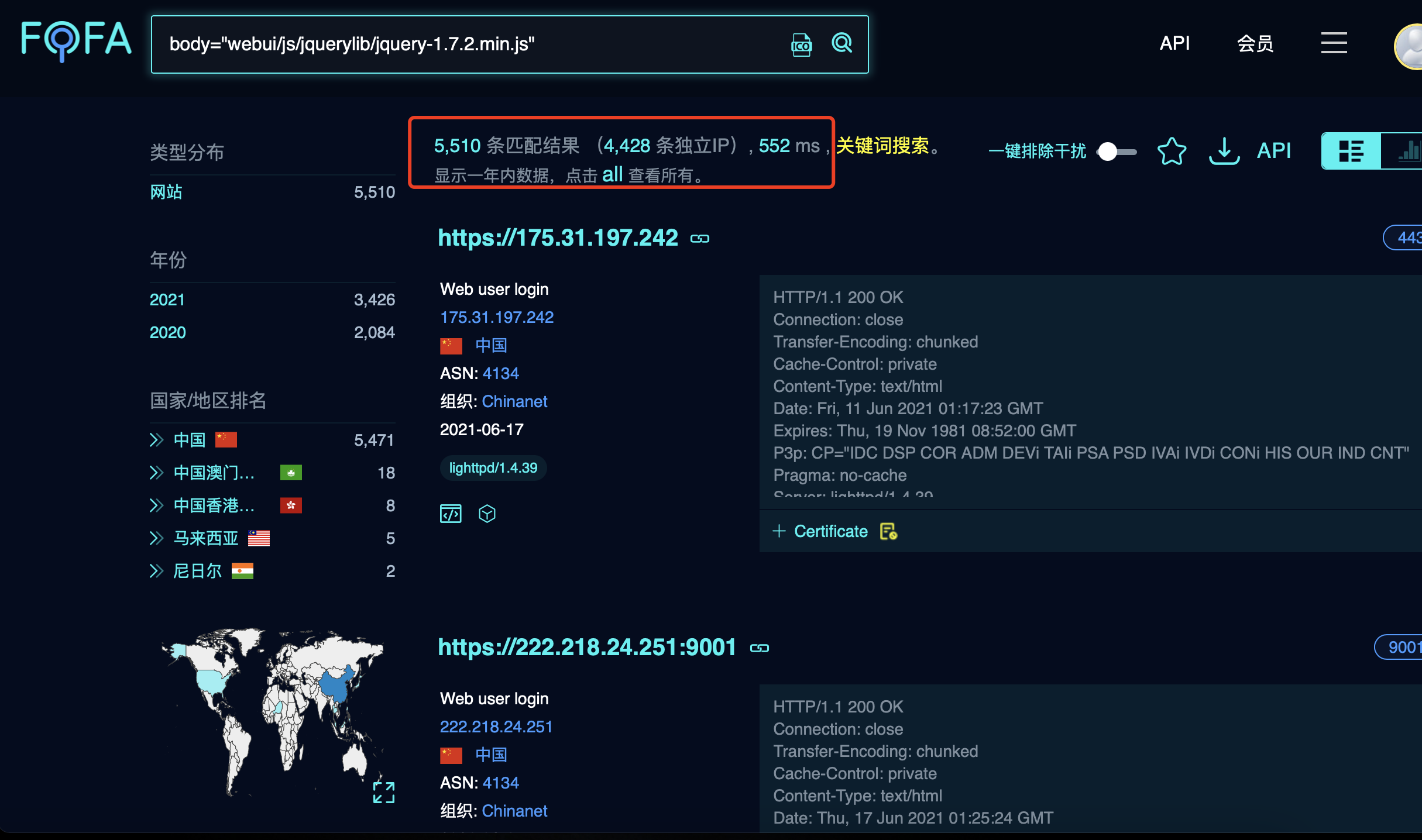Click API link next to download icon

1274,151
